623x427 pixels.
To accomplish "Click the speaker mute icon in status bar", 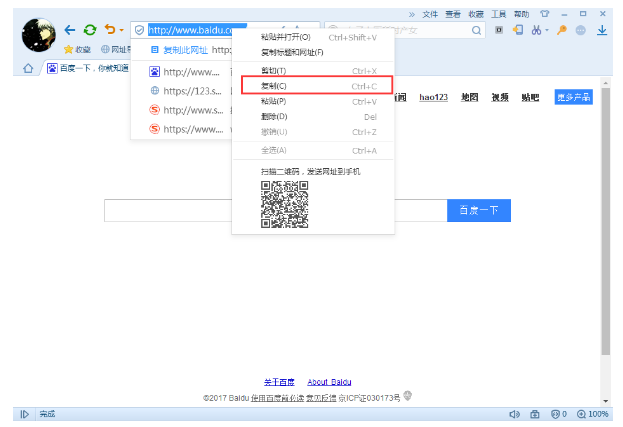I will point(515,414).
